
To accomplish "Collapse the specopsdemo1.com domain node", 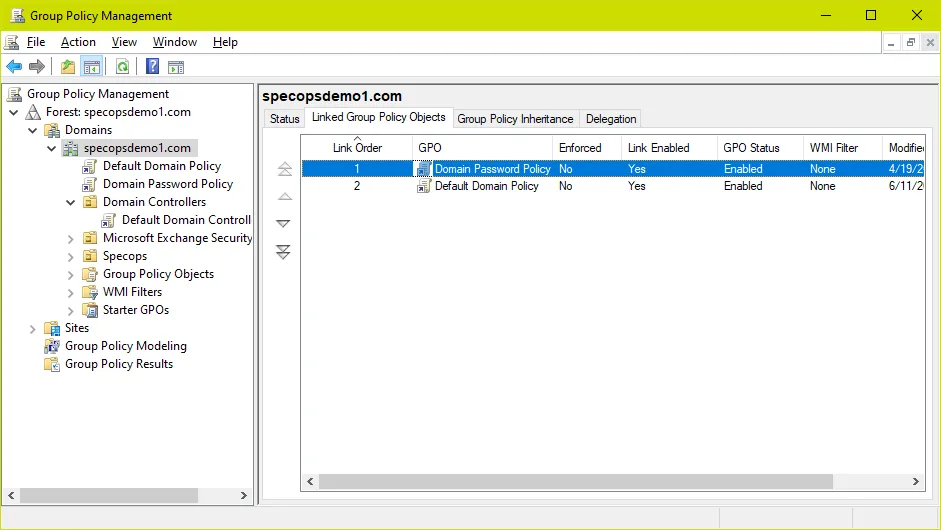I will click(52, 148).
